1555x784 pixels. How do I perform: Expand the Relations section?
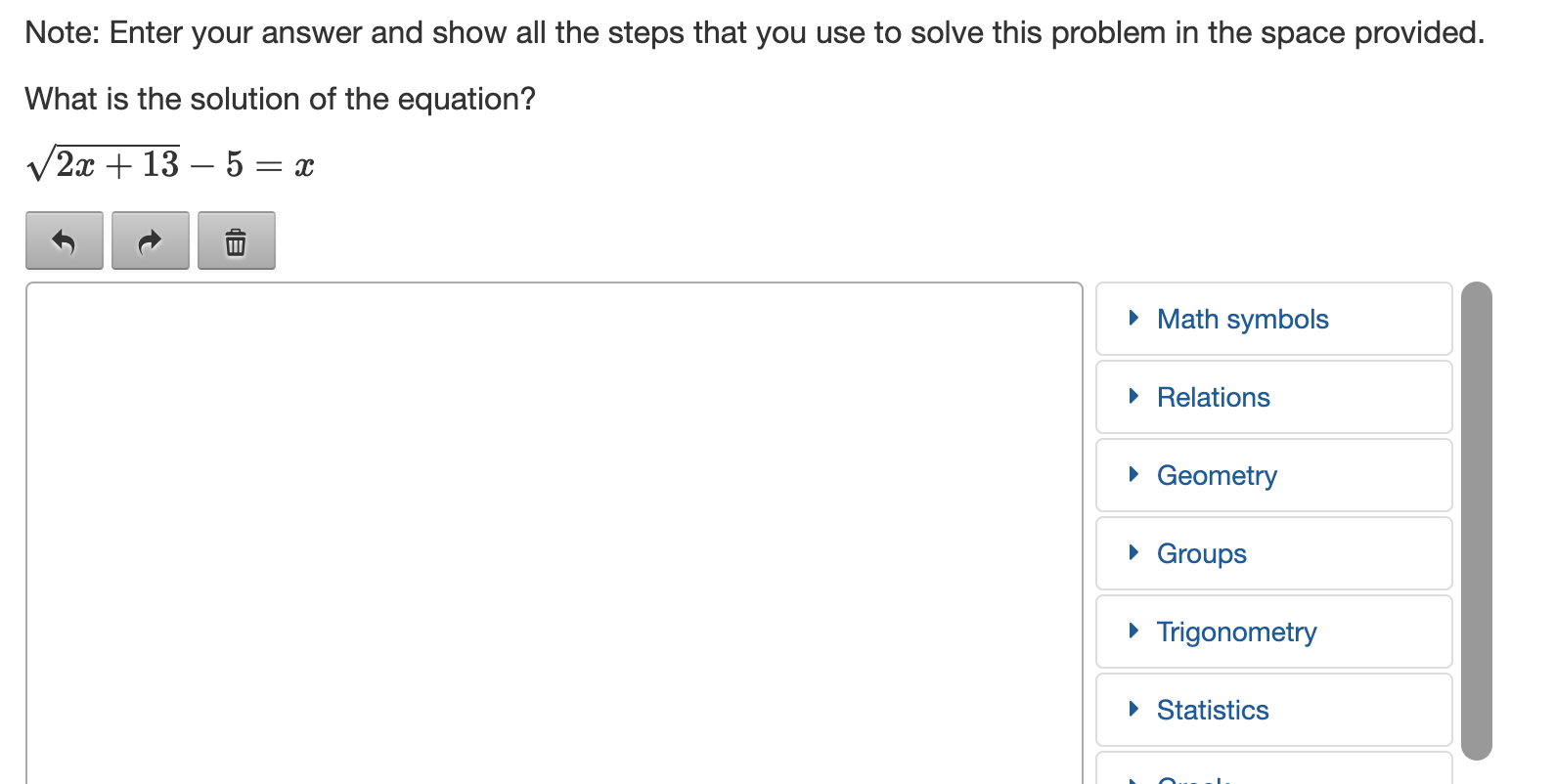1274,397
